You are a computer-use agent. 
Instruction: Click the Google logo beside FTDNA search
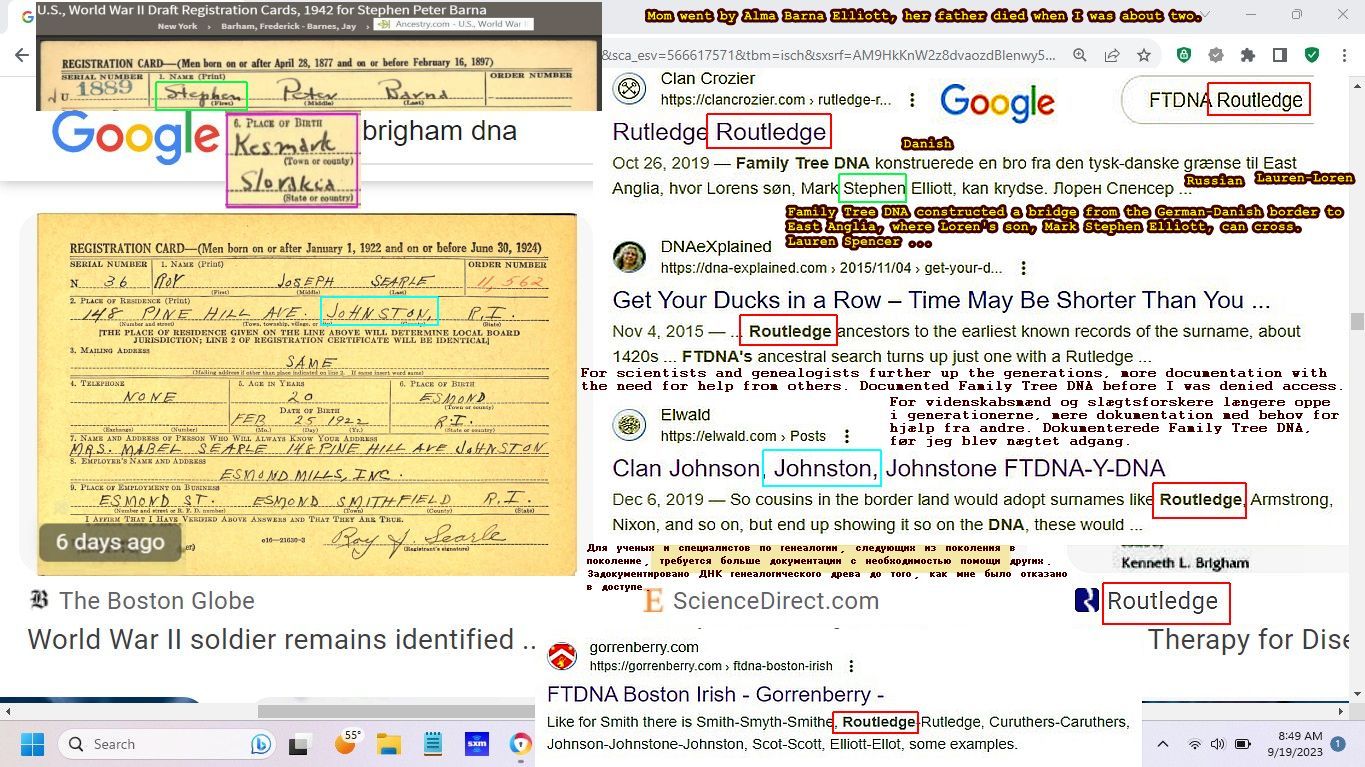point(997,102)
